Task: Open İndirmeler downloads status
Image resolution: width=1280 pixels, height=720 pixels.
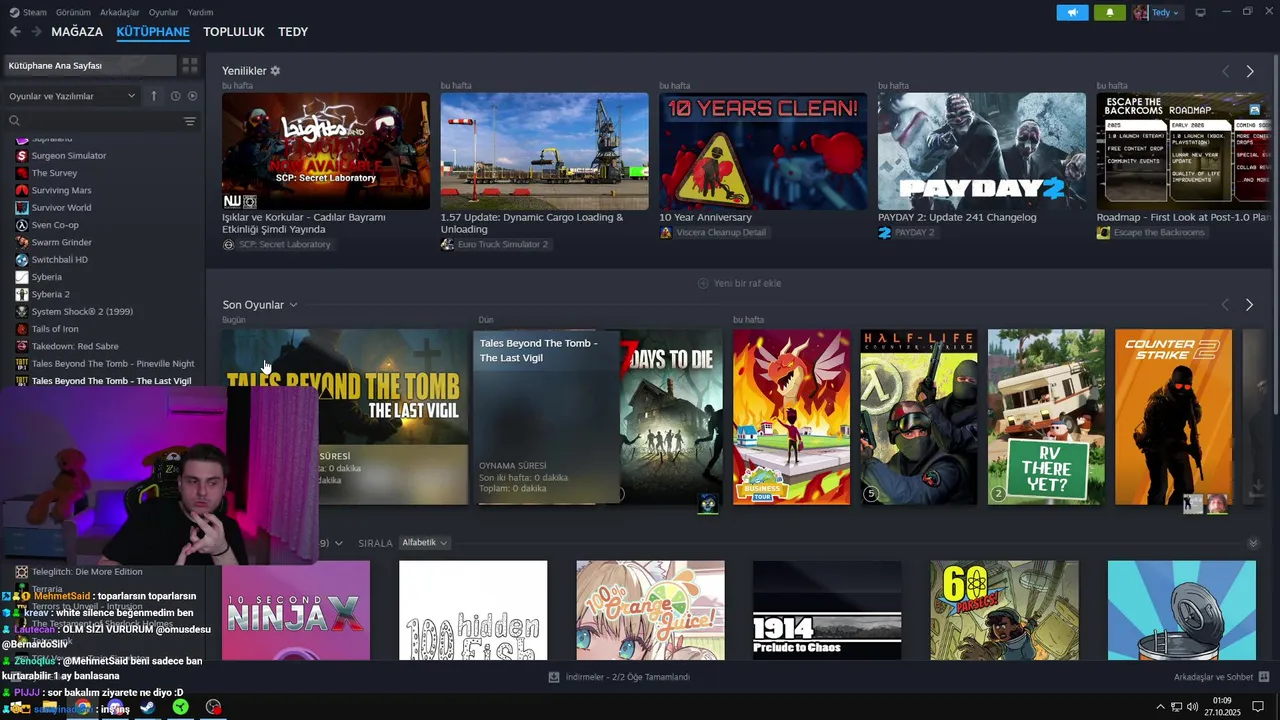Action: [619, 677]
